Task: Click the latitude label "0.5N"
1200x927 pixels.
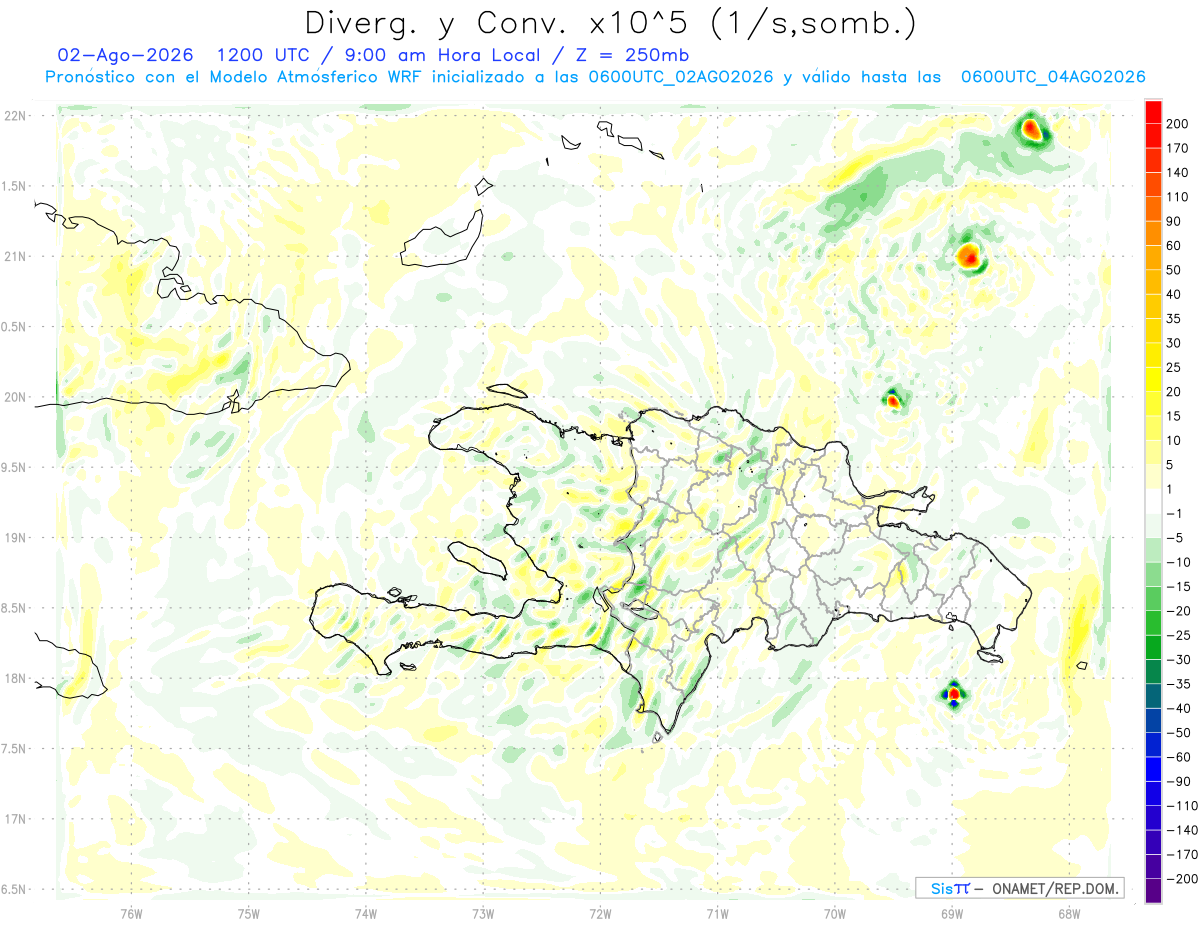Action: [x=15, y=327]
